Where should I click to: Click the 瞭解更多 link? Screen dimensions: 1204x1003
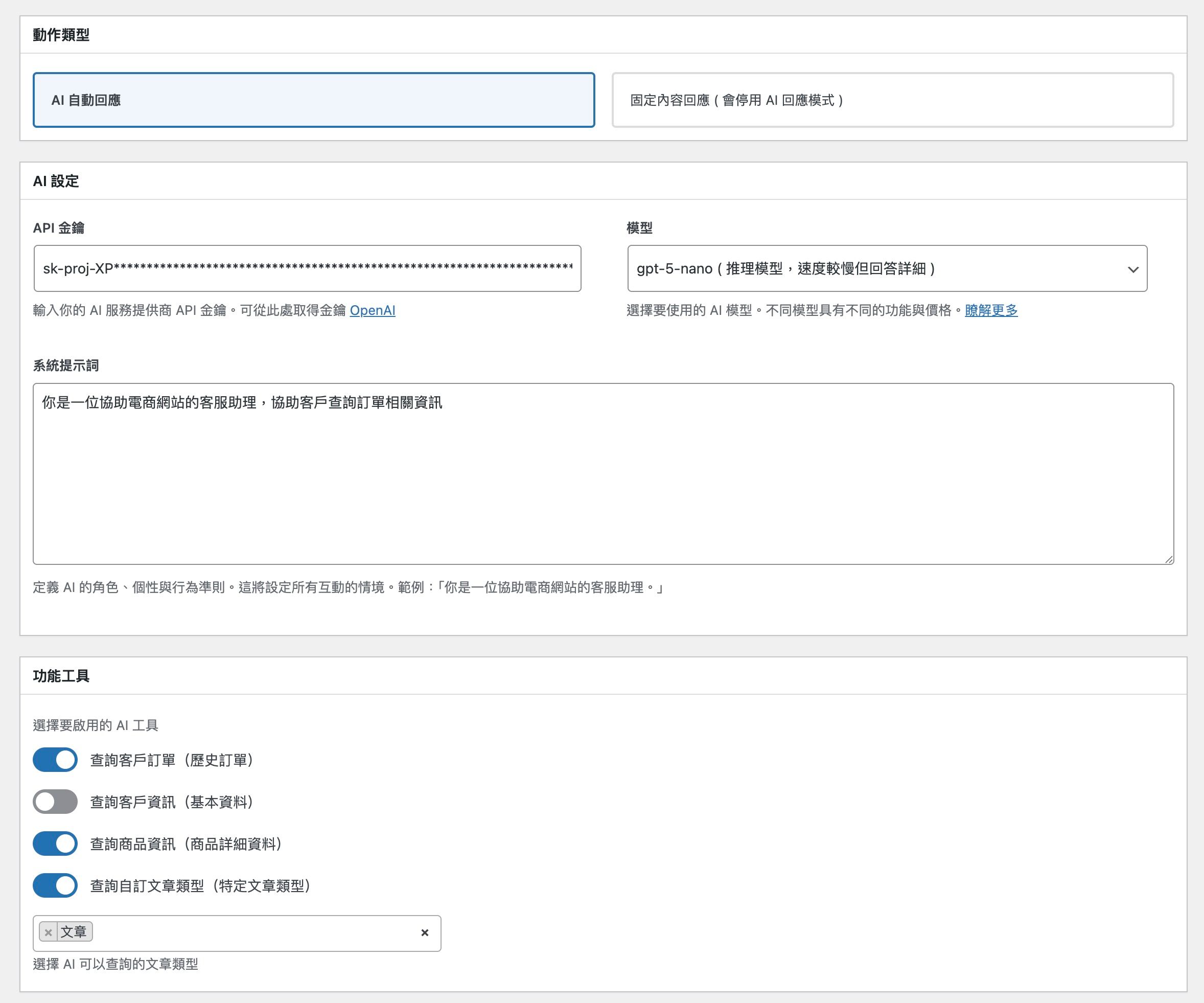click(x=991, y=310)
